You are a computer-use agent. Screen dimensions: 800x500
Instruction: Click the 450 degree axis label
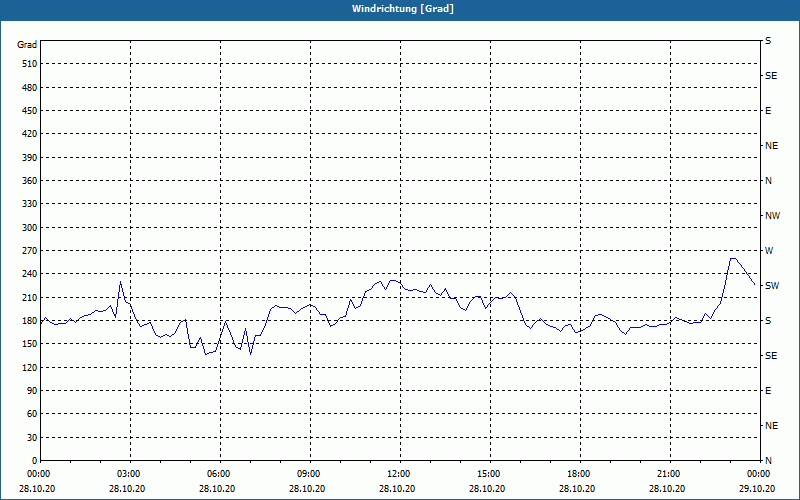[x=30, y=111]
